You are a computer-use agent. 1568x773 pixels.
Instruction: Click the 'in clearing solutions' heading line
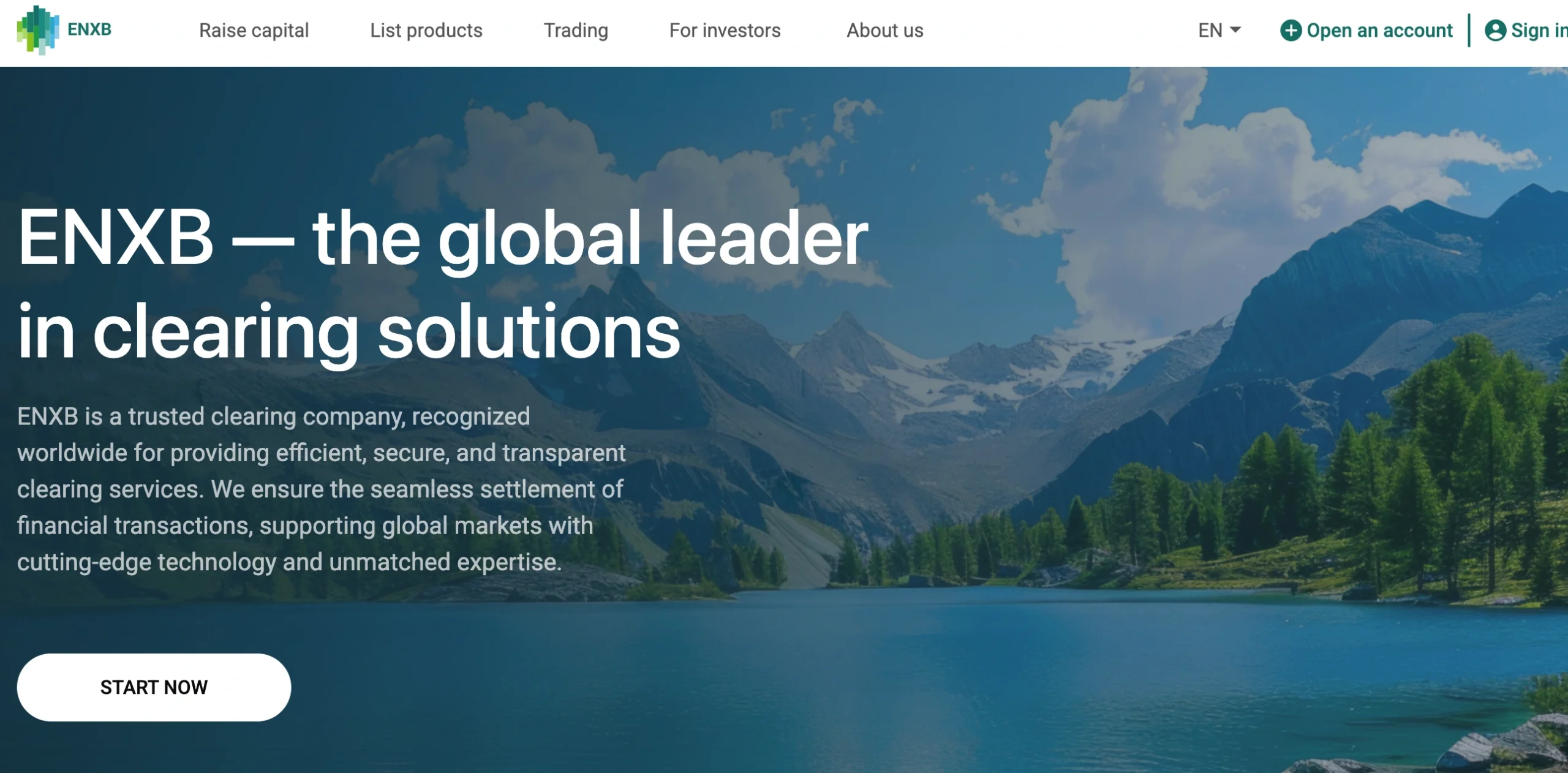click(349, 331)
